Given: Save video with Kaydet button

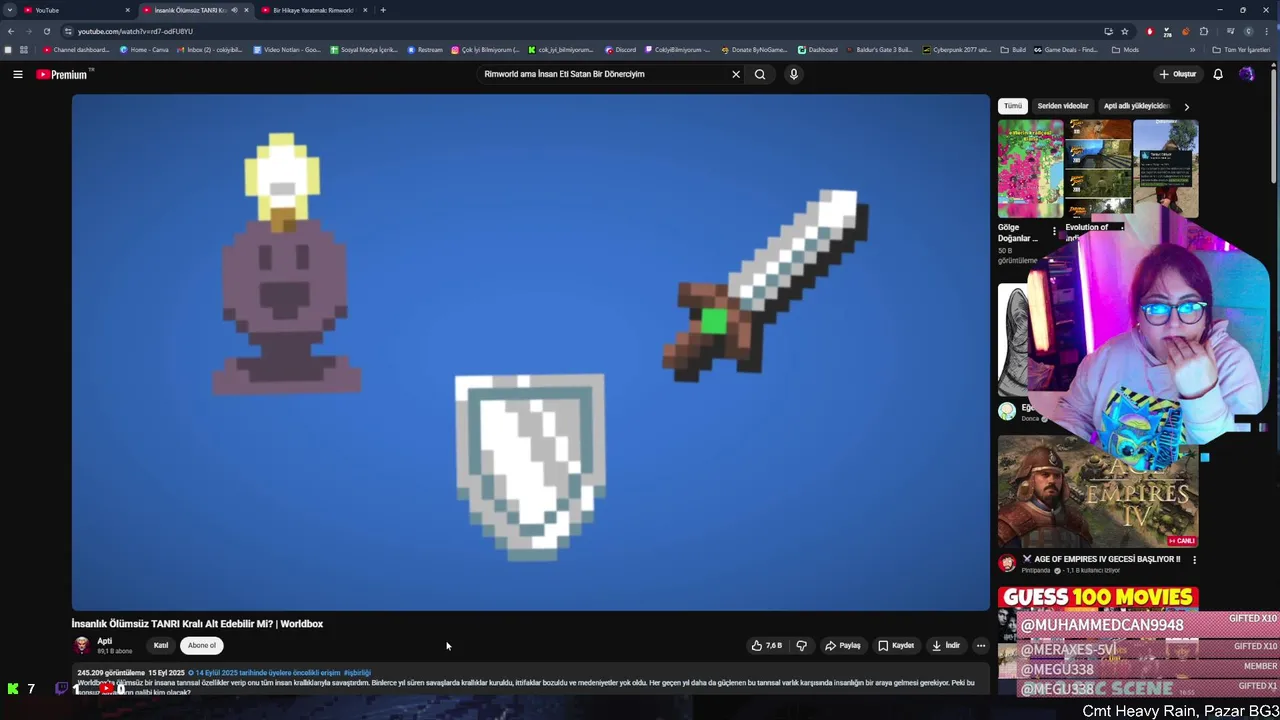Looking at the screenshot, I should click(896, 646).
